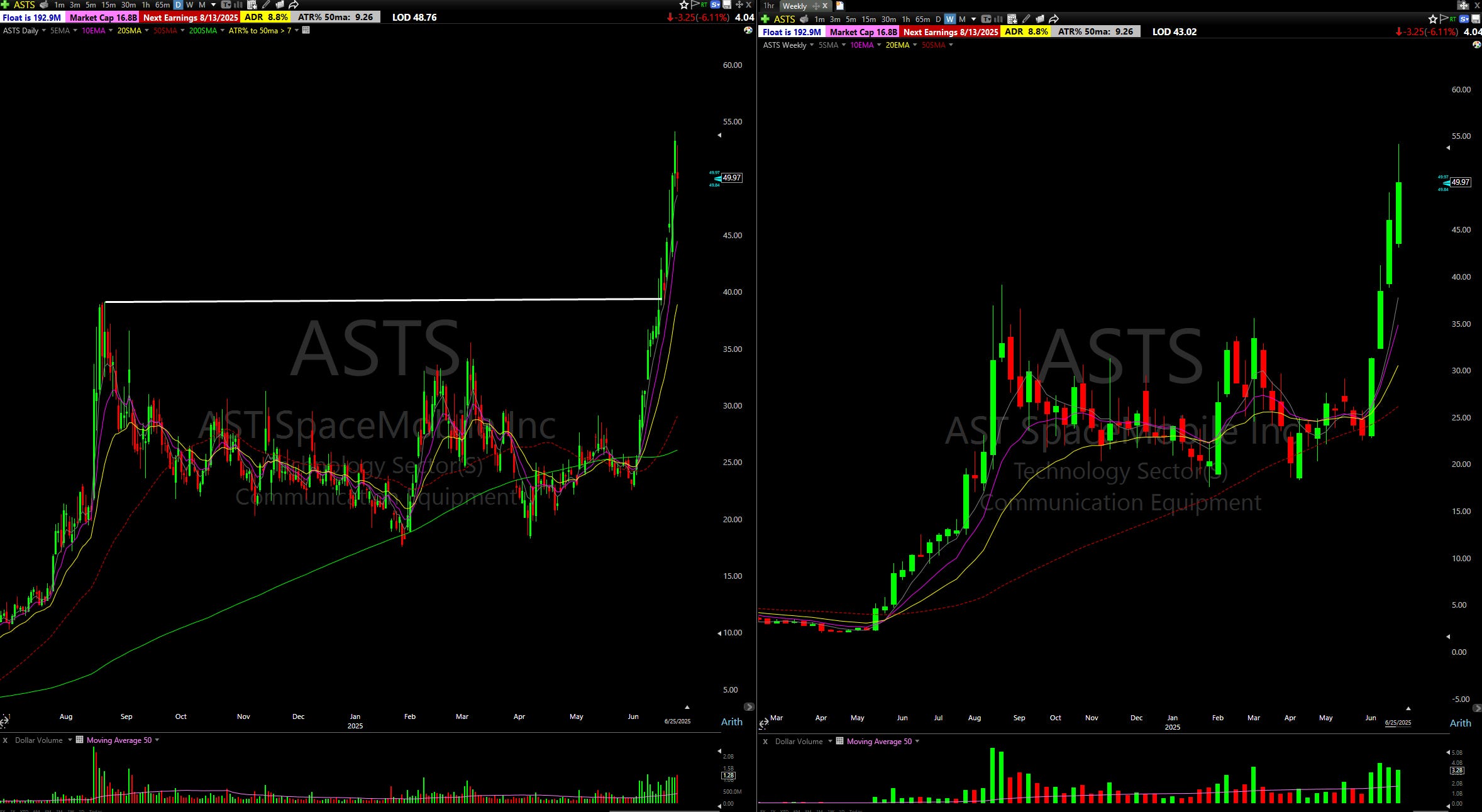Switch right chart to the D timeframe

click(937, 19)
